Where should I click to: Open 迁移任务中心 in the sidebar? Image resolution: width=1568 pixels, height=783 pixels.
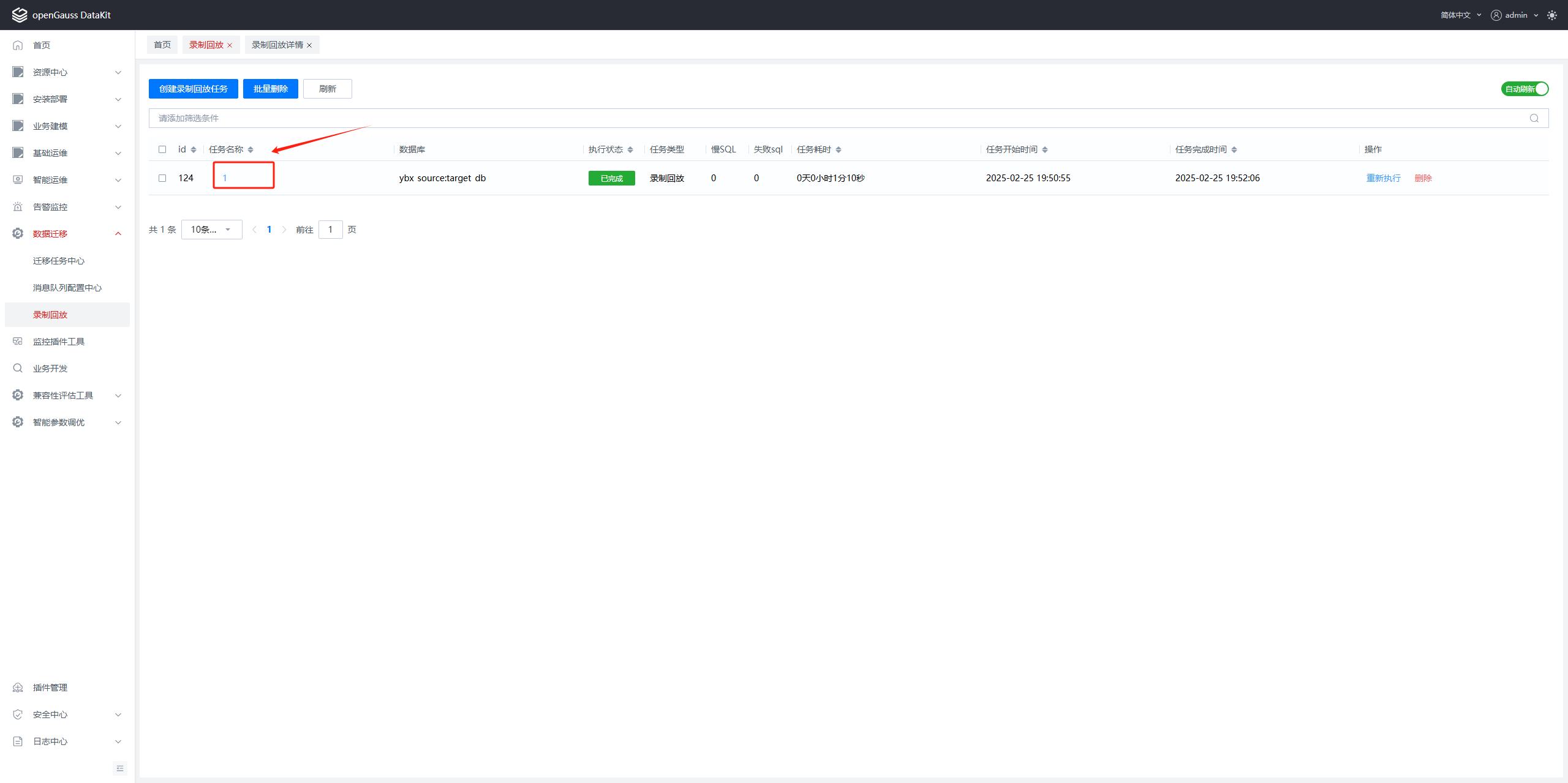tap(59, 261)
